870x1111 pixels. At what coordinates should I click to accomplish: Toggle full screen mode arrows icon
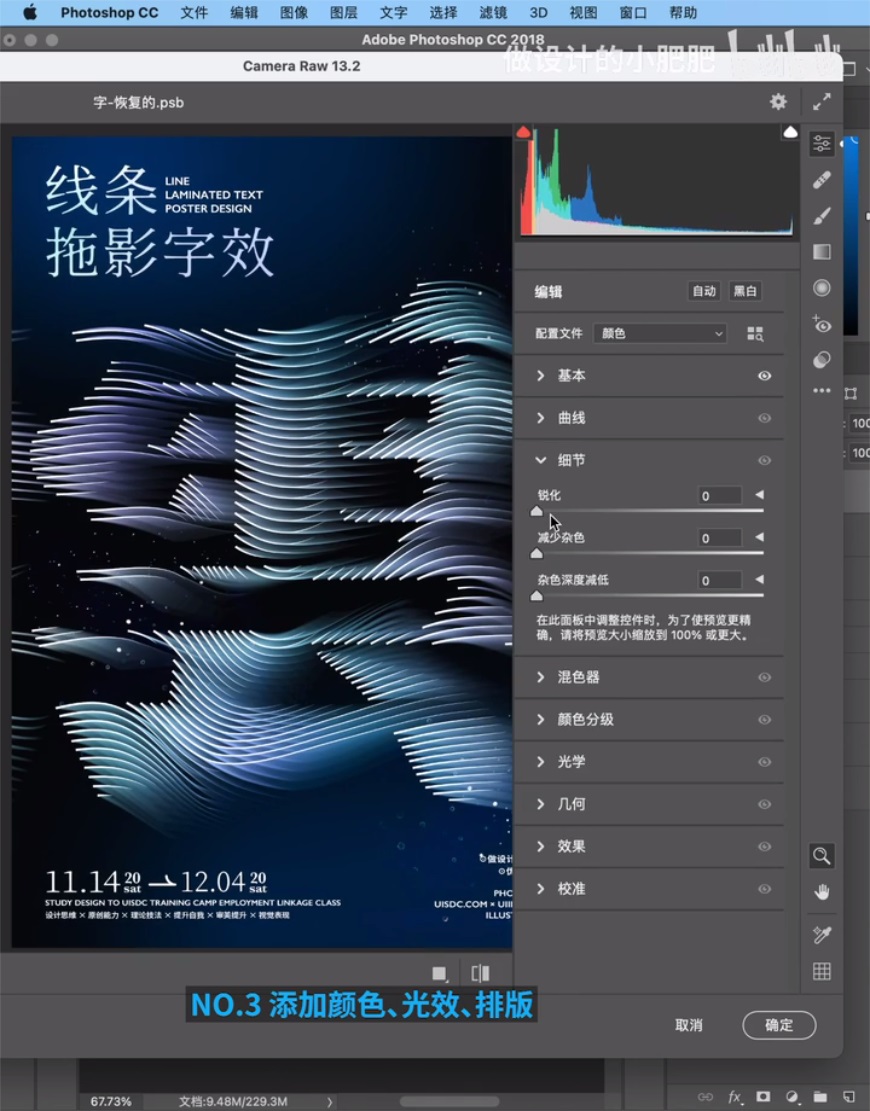click(x=822, y=102)
